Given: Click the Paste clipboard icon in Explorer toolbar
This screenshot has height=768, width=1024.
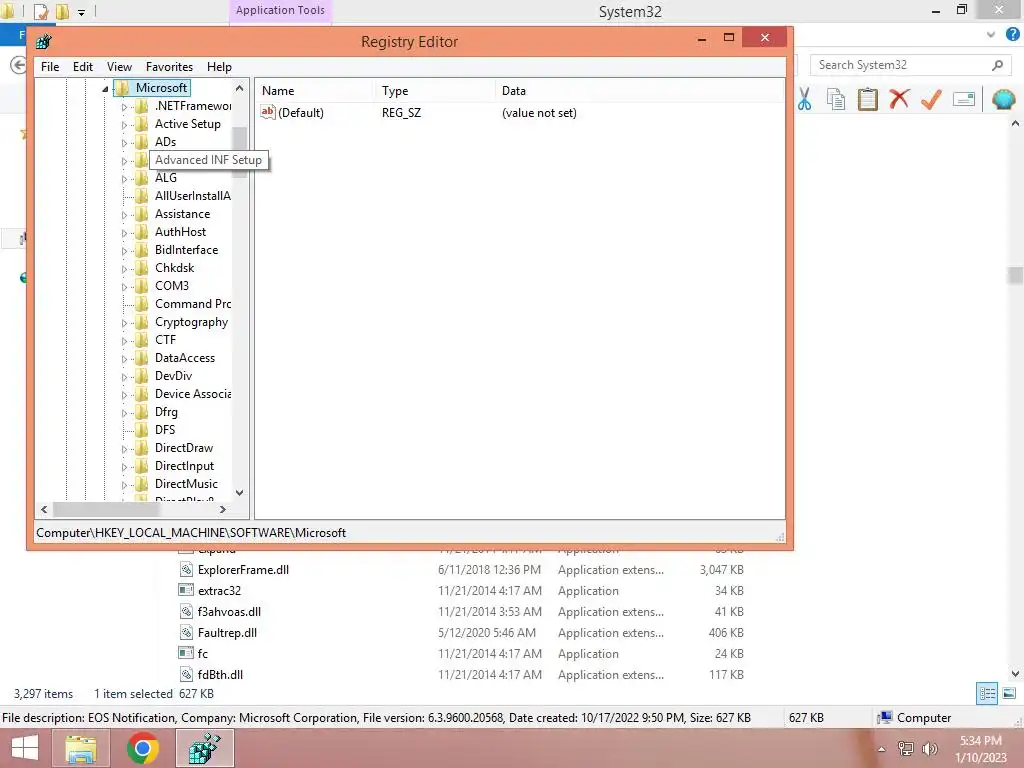Looking at the screenshot, I should point(867,99).
